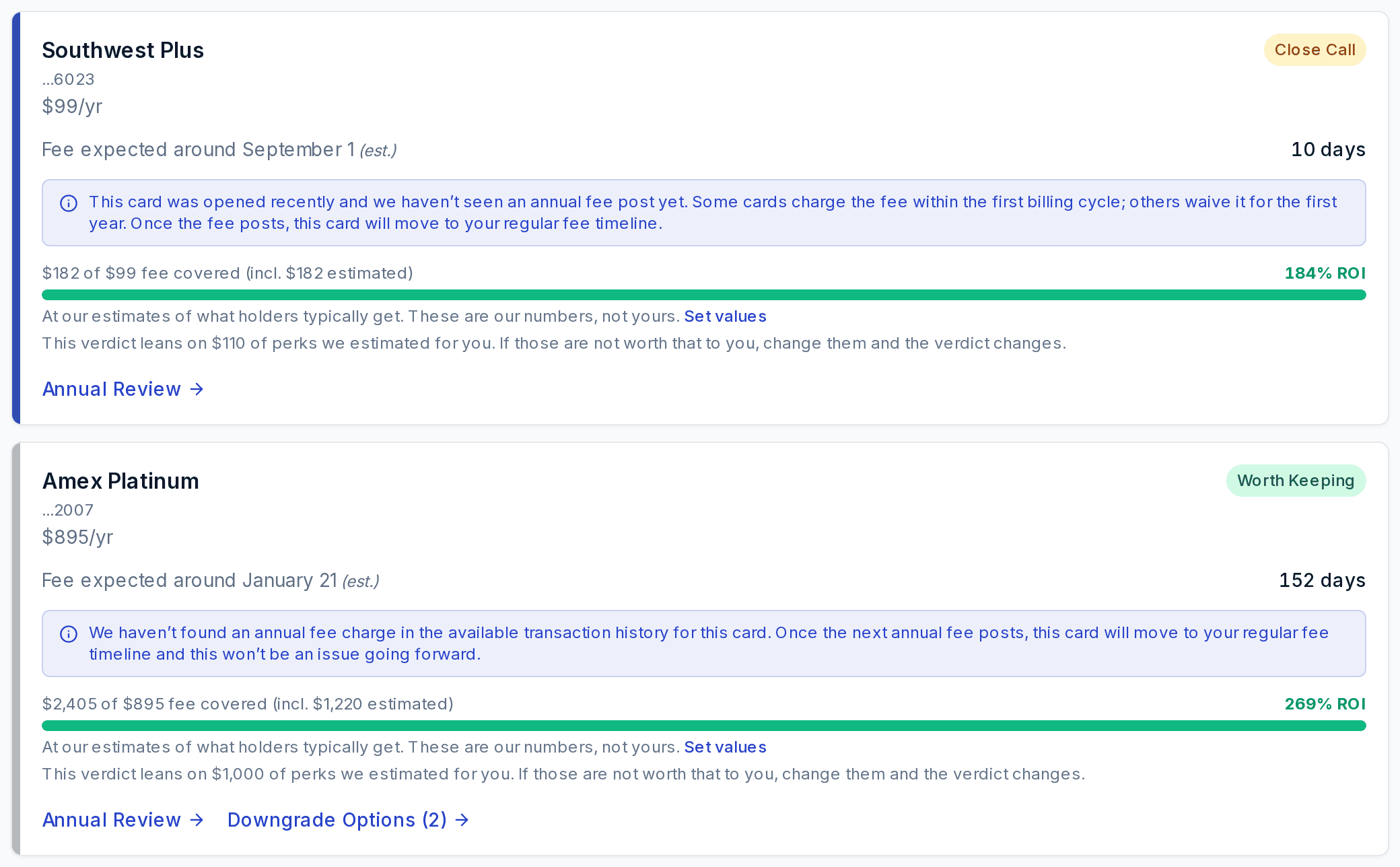The image size is (1400, 867).
Task: Click info icon in Amex Platinum notice
Action: click(x=69, y=633)
